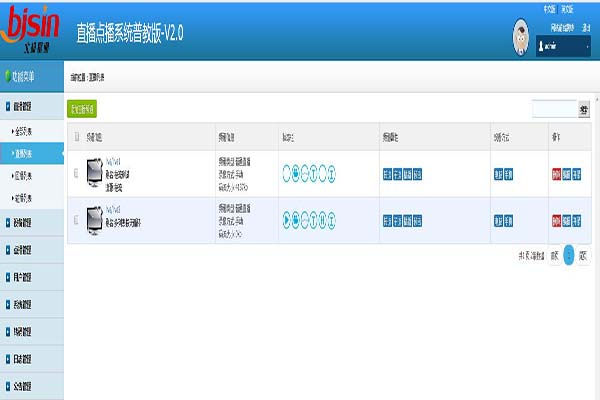Click fourth of four blue channel-operation buttons, second row
The height and width of the screenshot is (400, 600).
point(417,221)
